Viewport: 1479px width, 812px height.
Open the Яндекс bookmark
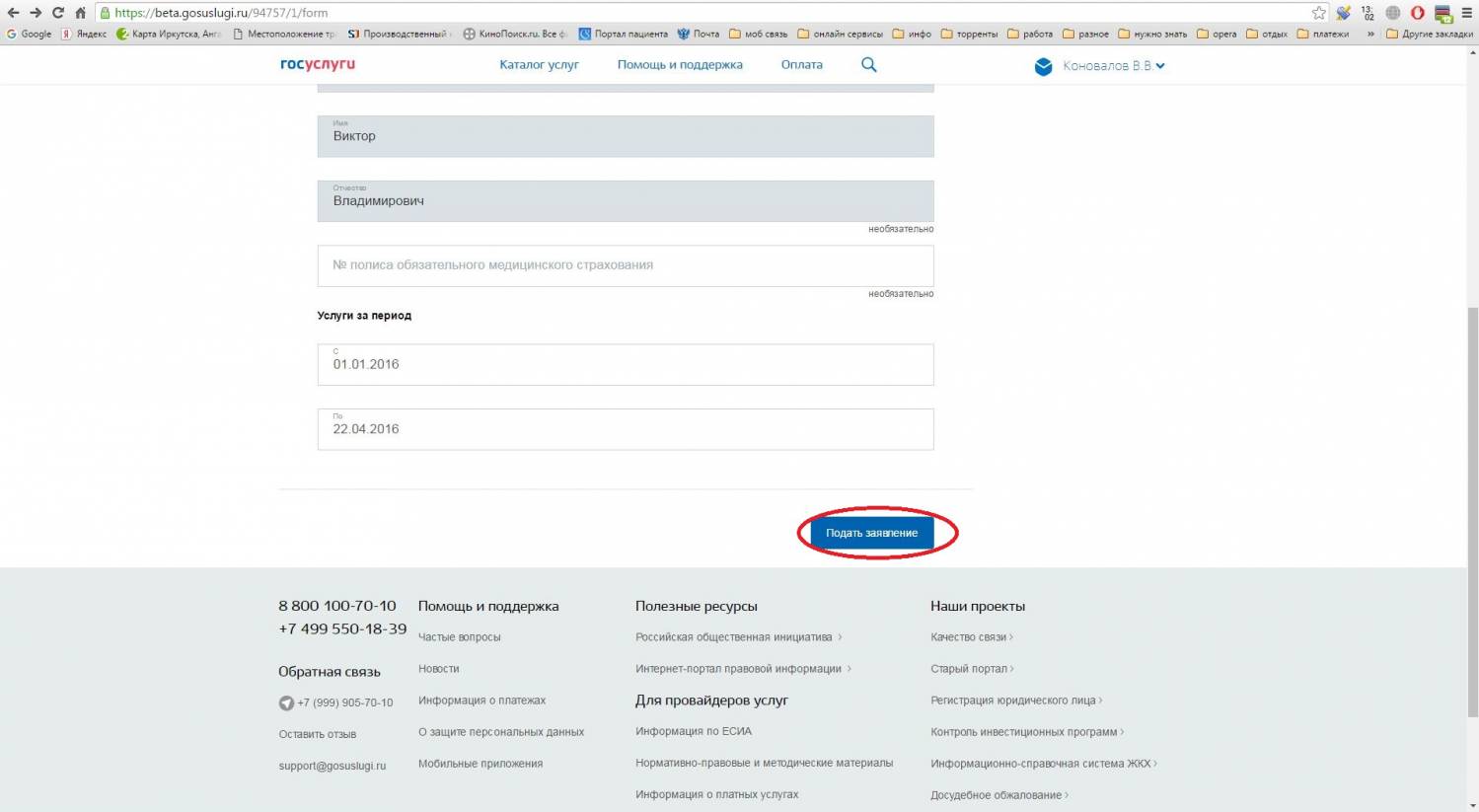pos(84,34)
